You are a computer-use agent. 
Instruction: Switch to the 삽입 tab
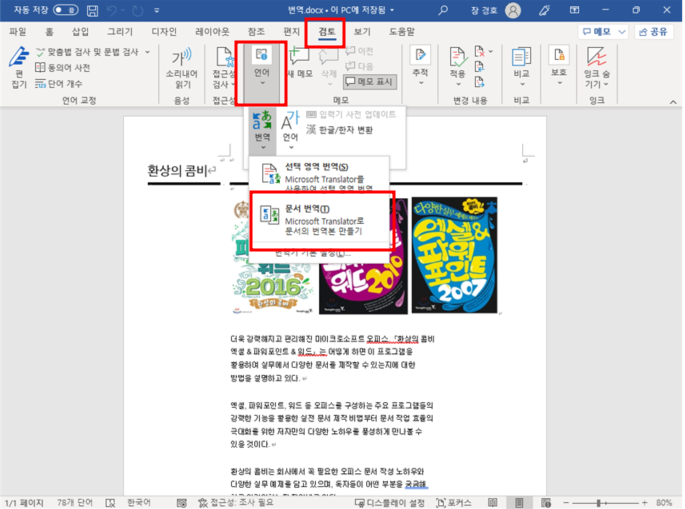[80, 31]
